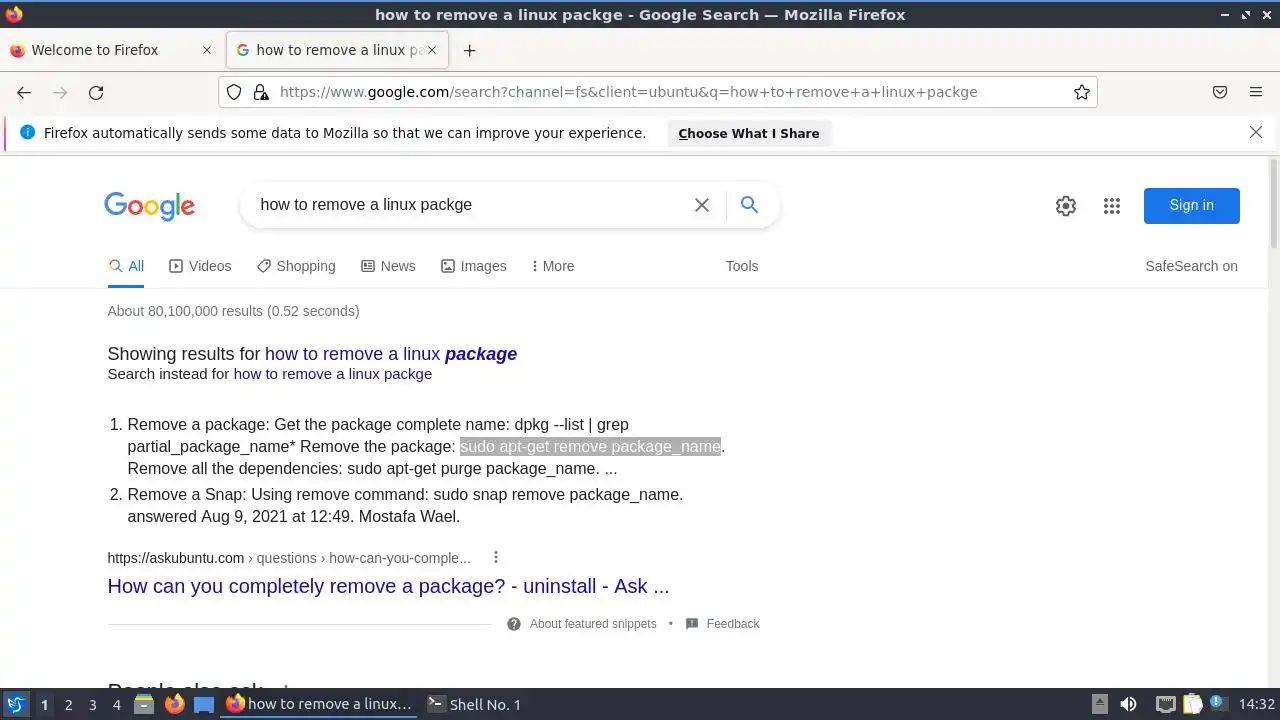The height and width of the screenshot is (720, 1280).
Task: Dismiss the Mozilla data notification bar
Action: click(x=1256, y=132)
